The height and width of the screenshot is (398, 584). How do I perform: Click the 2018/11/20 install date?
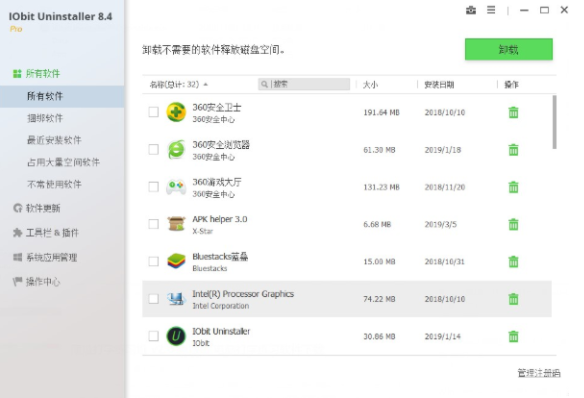(445, 187)
